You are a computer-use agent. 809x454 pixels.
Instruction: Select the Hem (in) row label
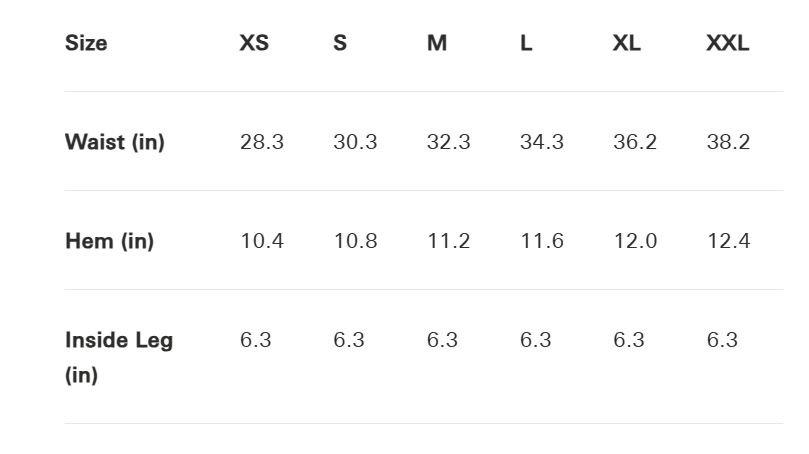pos(109,241)
